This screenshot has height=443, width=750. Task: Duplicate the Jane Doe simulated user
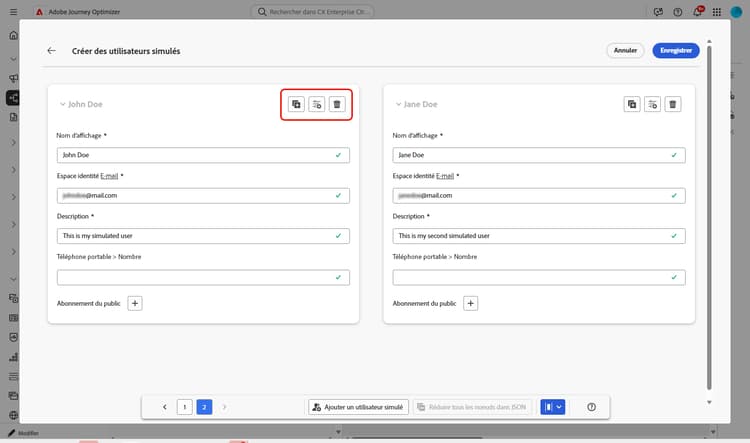coord(632,104)
